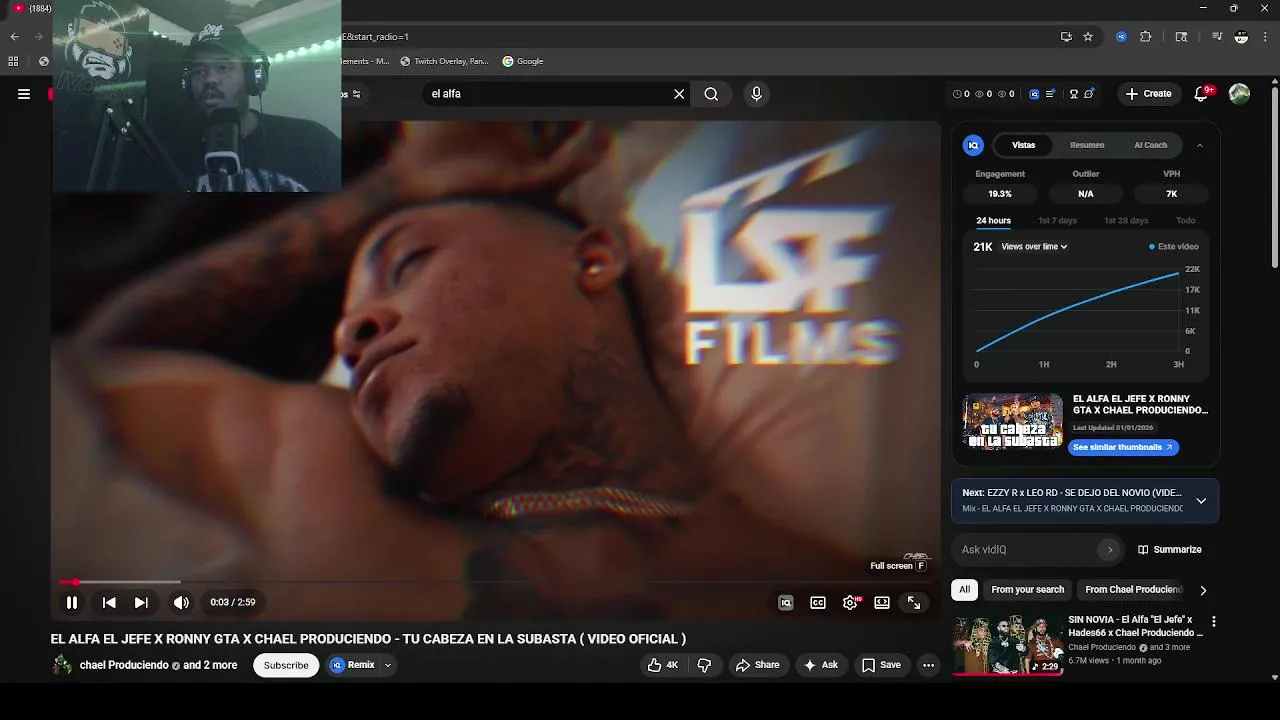Open the Chrome apps grid shortcut
Image resolution: width=1280 pixels, height=720 pixels.
click(13, 61)
